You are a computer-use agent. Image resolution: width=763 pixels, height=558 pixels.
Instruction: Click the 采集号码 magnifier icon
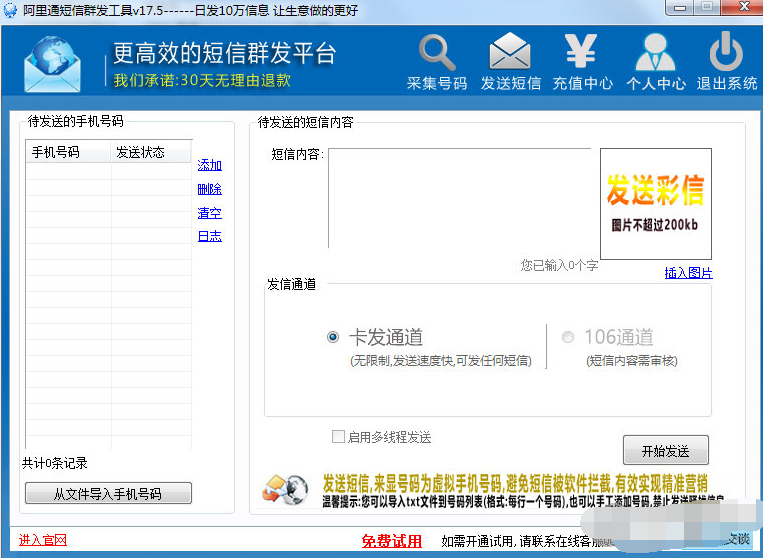[x=437, y=53]
